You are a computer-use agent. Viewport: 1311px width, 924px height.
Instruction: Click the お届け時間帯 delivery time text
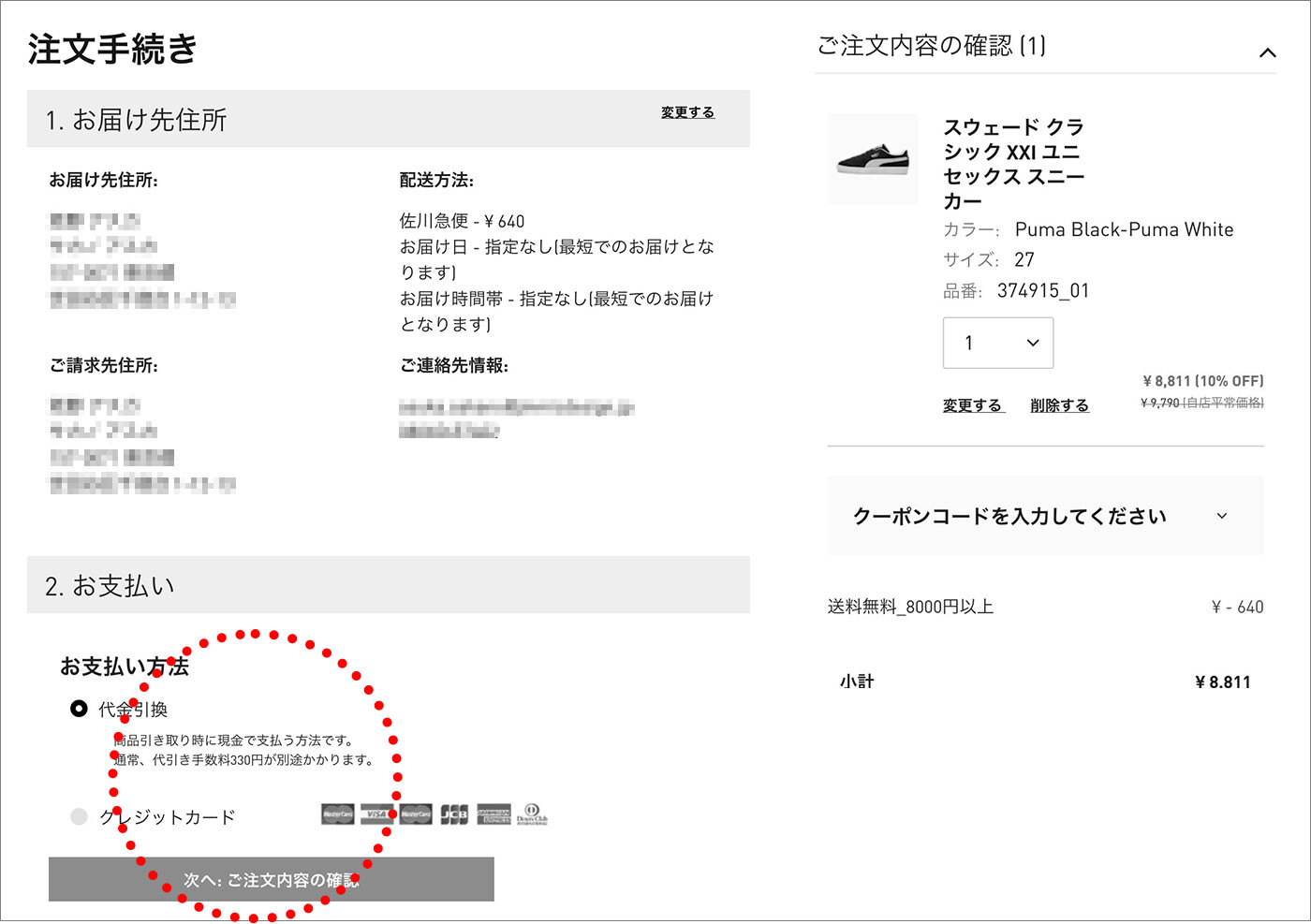[556, 311]
